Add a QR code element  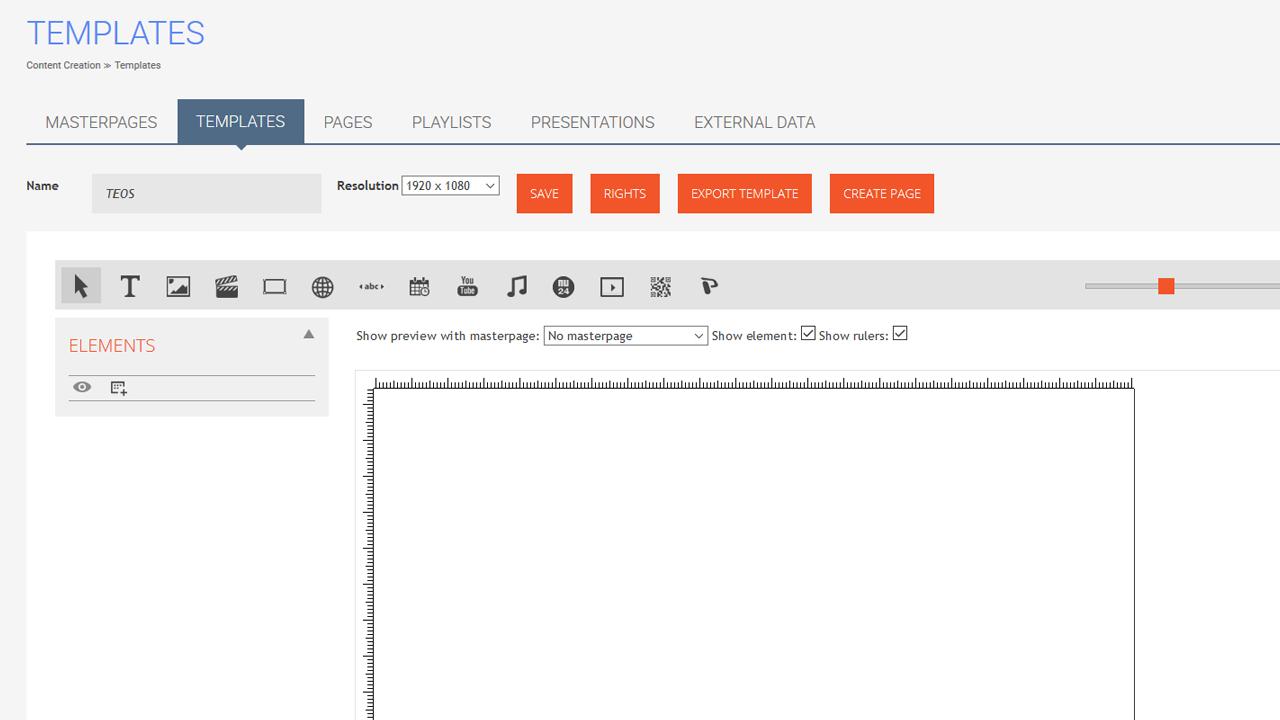coord(660,287)
